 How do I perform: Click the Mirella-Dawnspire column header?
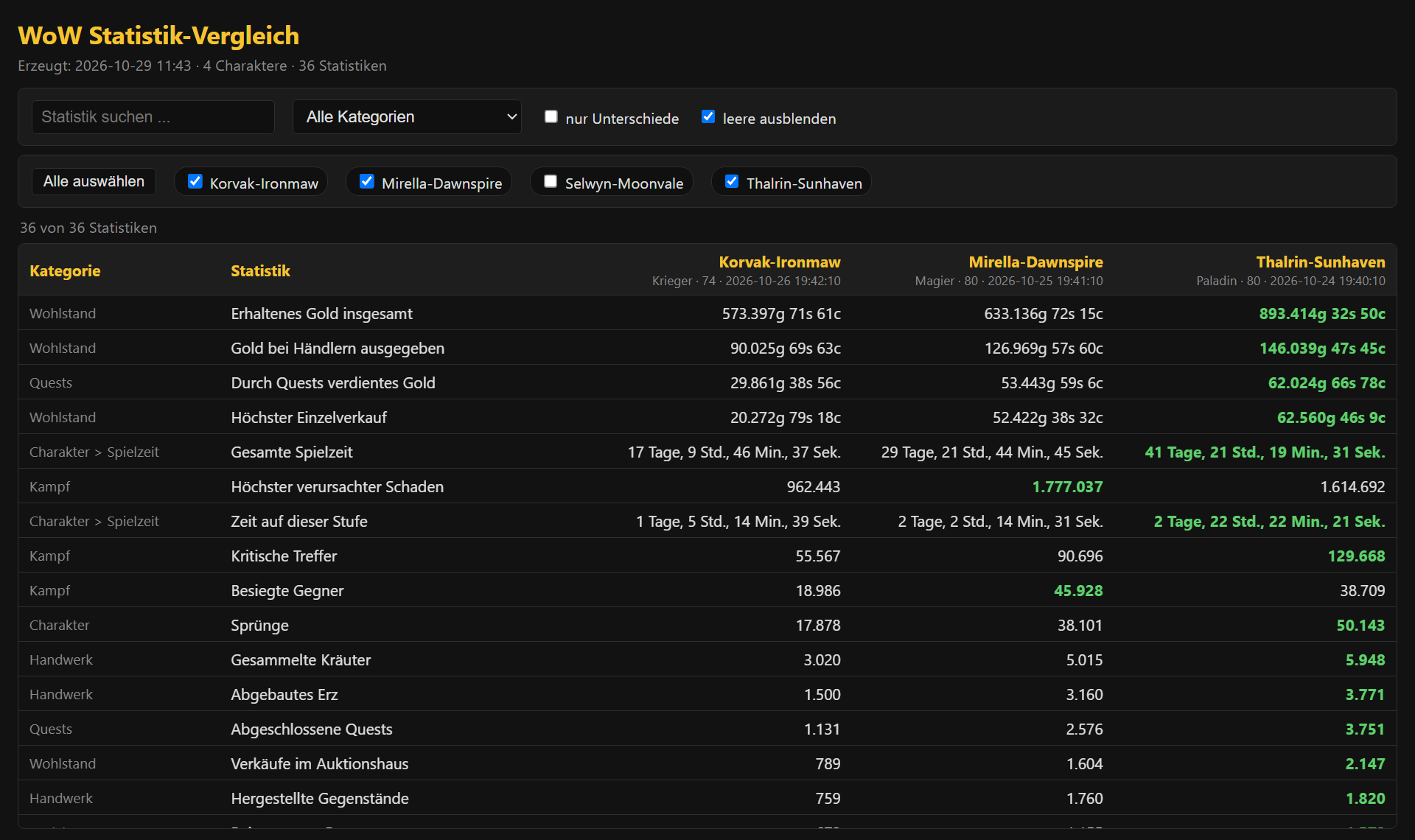coord(1035,262)
